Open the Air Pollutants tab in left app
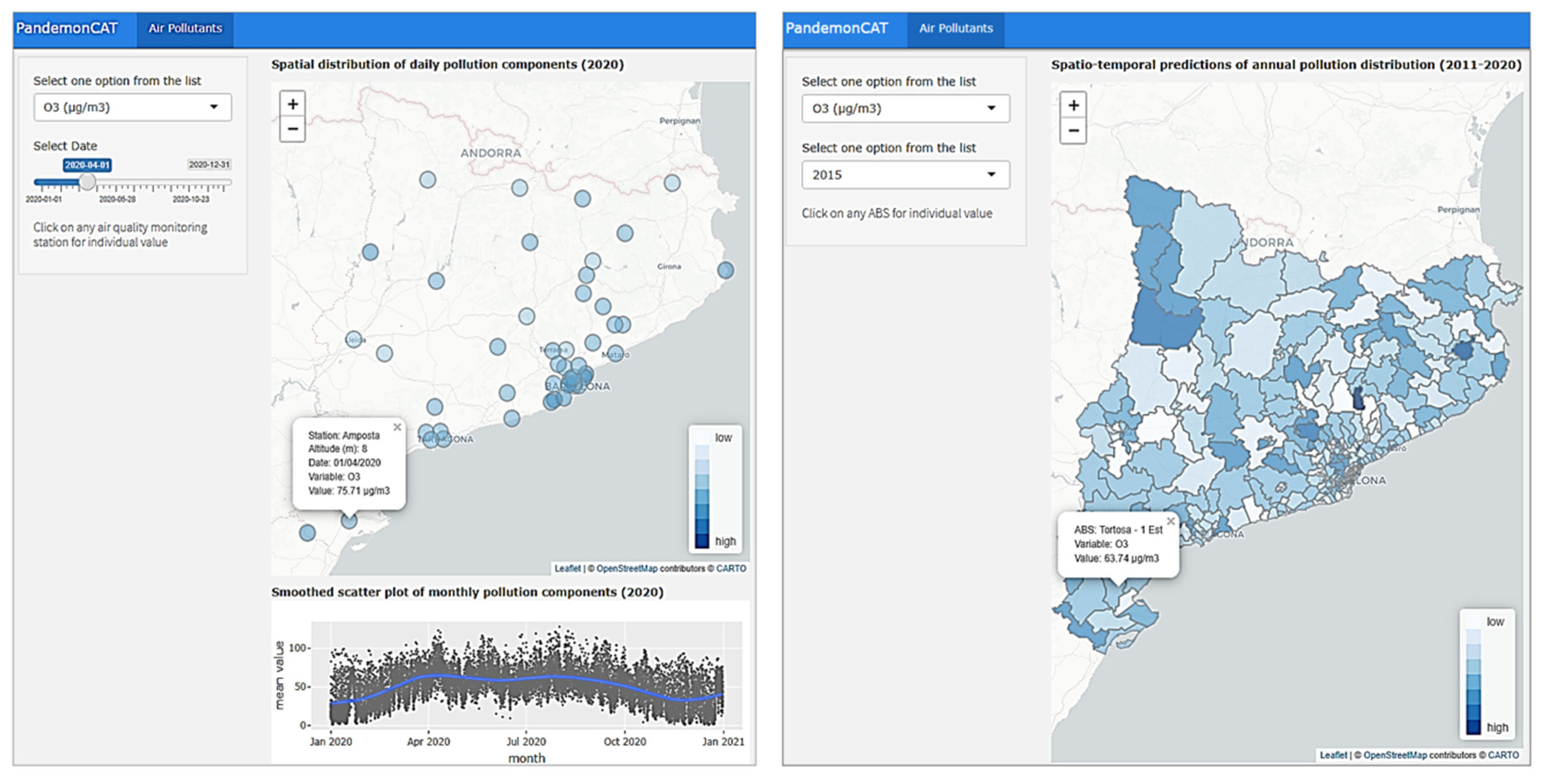The width and height of the screenshot is (1541, 784). (x=185, y=28)
